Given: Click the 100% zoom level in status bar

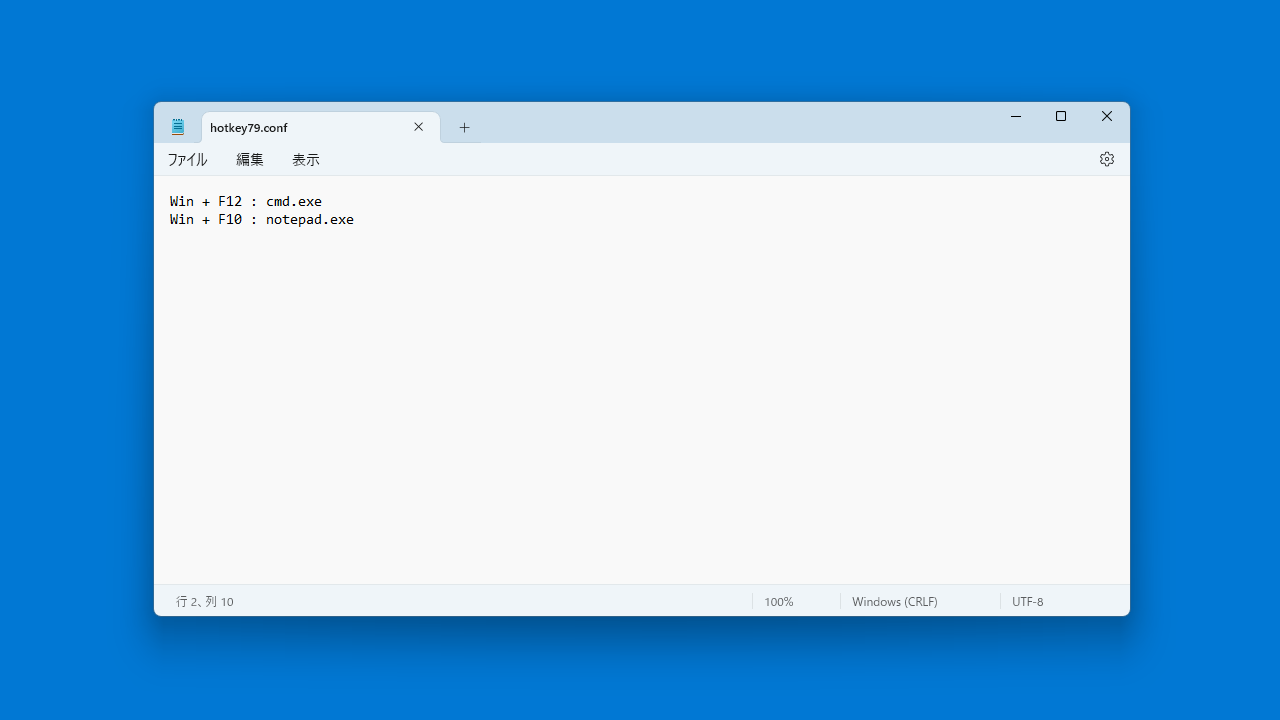Looking at the screenshot, I should pyautogui.click(x=779, y=602).
